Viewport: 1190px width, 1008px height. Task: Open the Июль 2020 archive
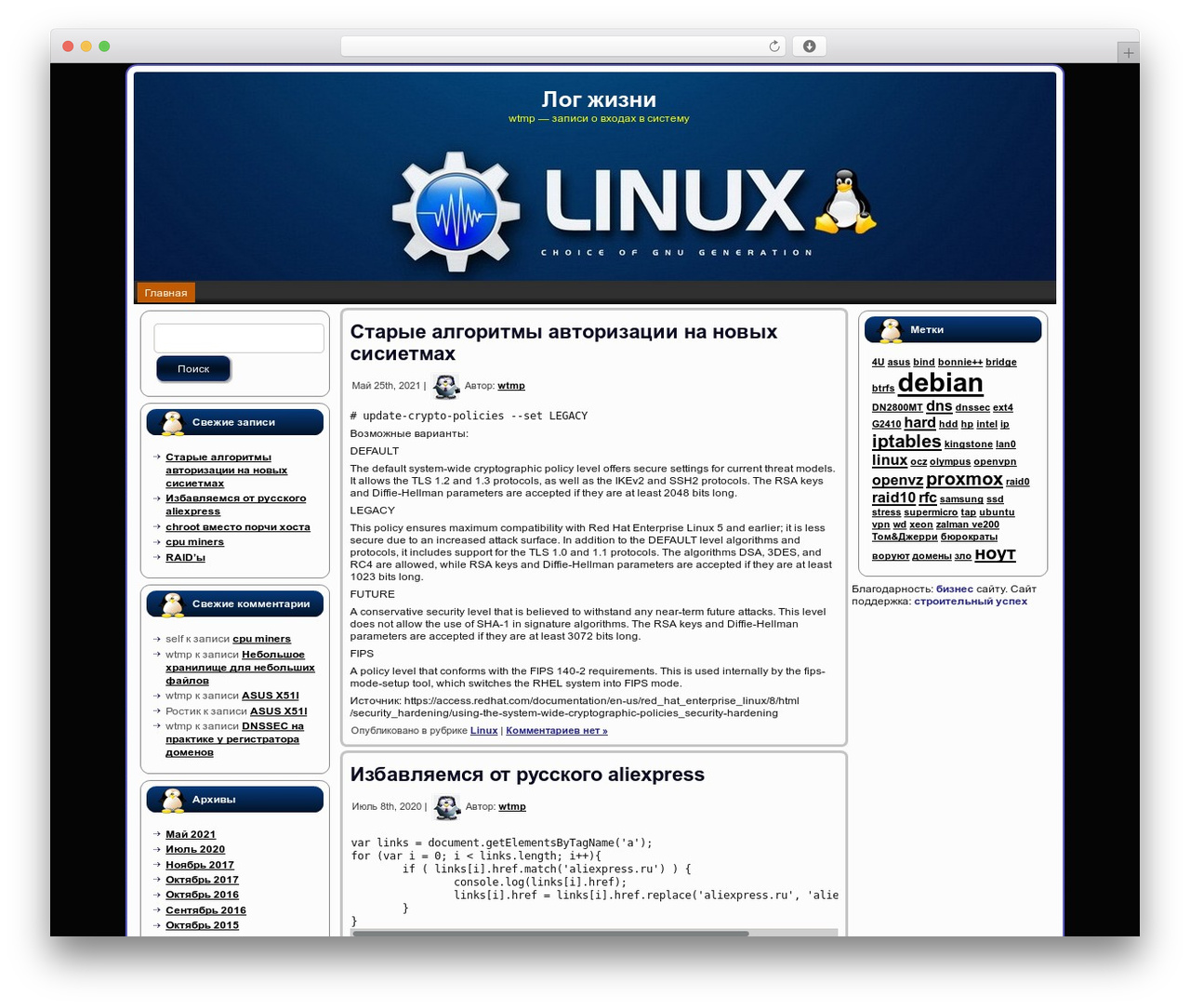(195, 850)
